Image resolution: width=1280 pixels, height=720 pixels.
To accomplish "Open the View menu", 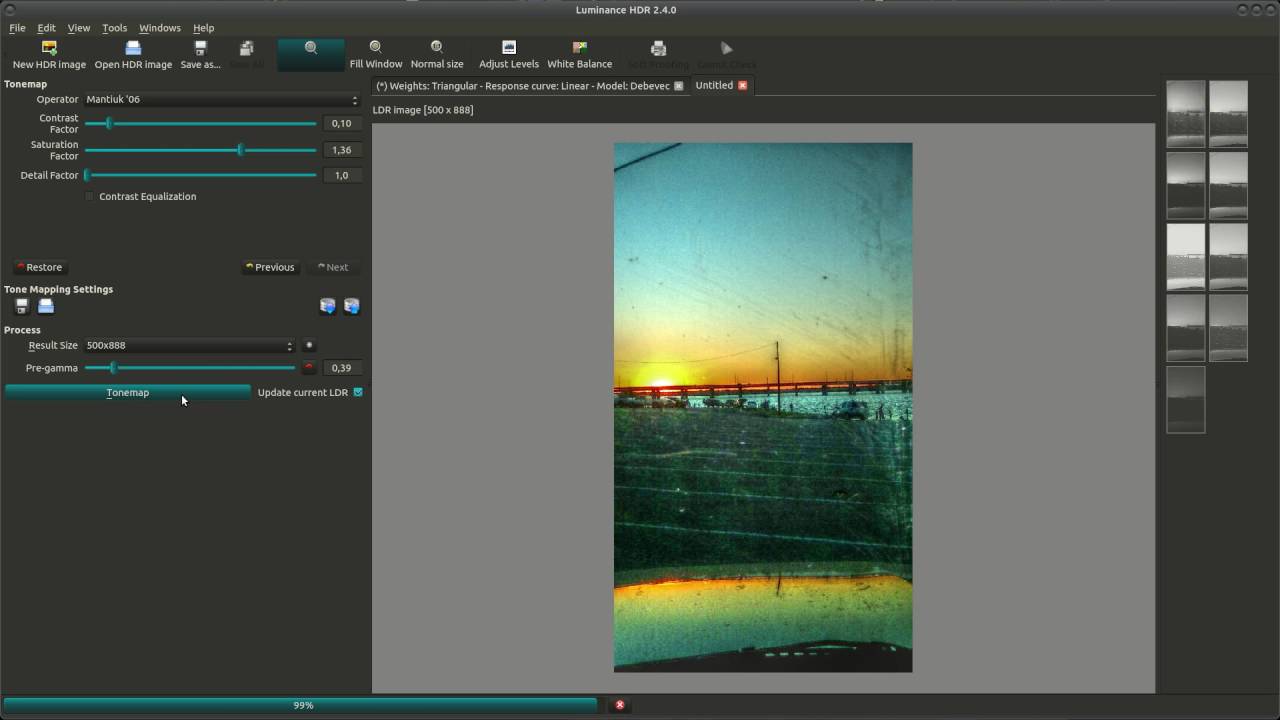I will point(78,28).
